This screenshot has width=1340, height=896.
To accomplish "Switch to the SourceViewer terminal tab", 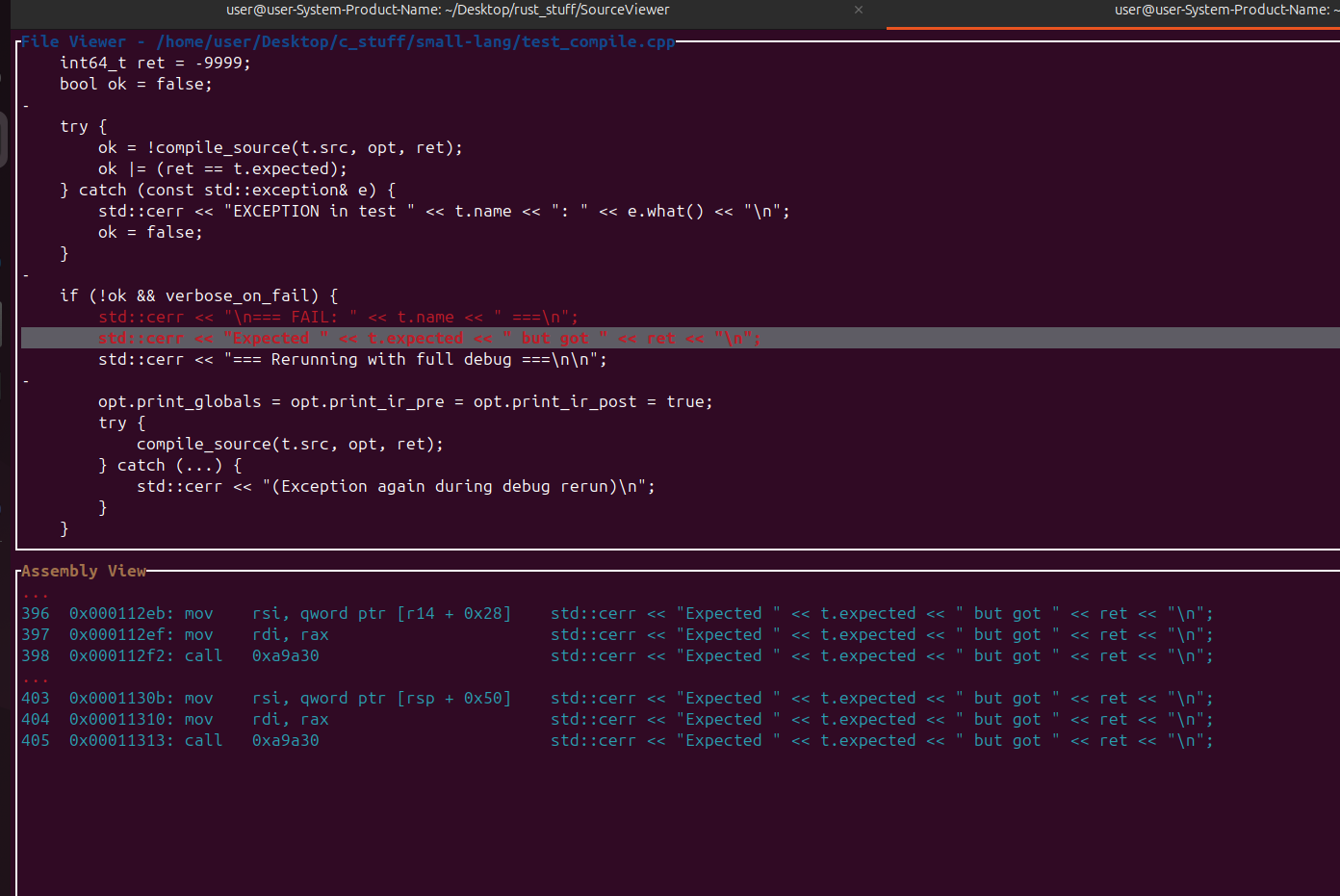I will tap(448, 10).
